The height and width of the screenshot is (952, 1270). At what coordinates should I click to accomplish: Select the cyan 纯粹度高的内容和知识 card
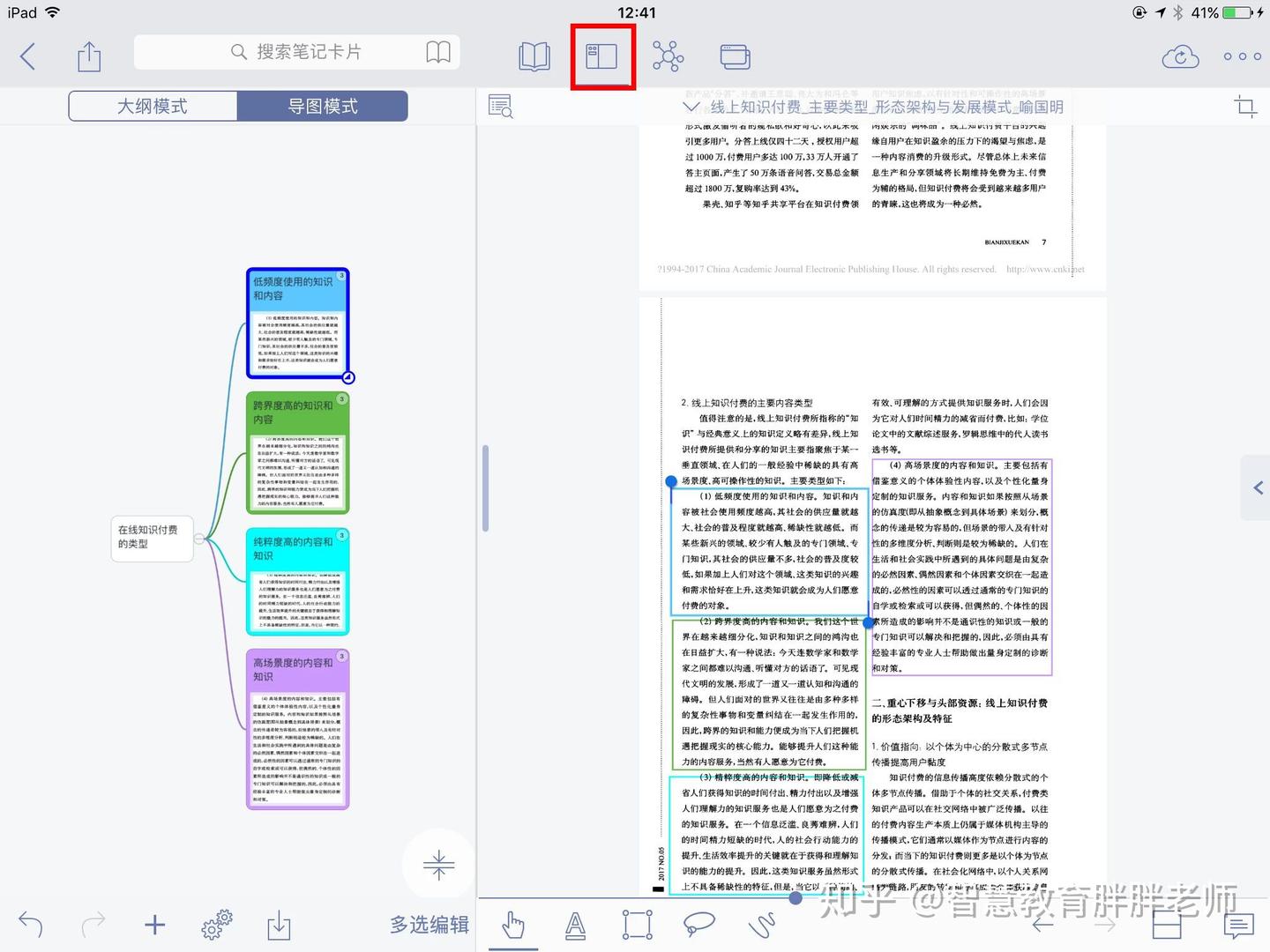[298, 582]
